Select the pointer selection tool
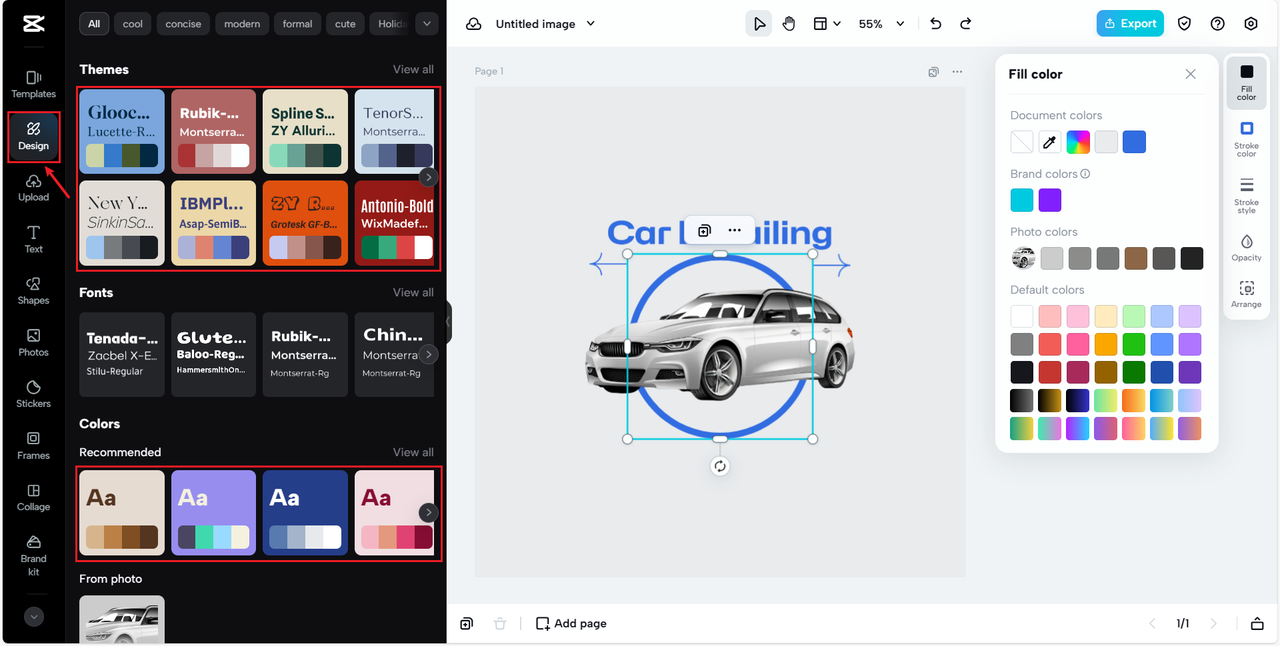This screenshot has width=1280, height=646. (x=759, y=24)
